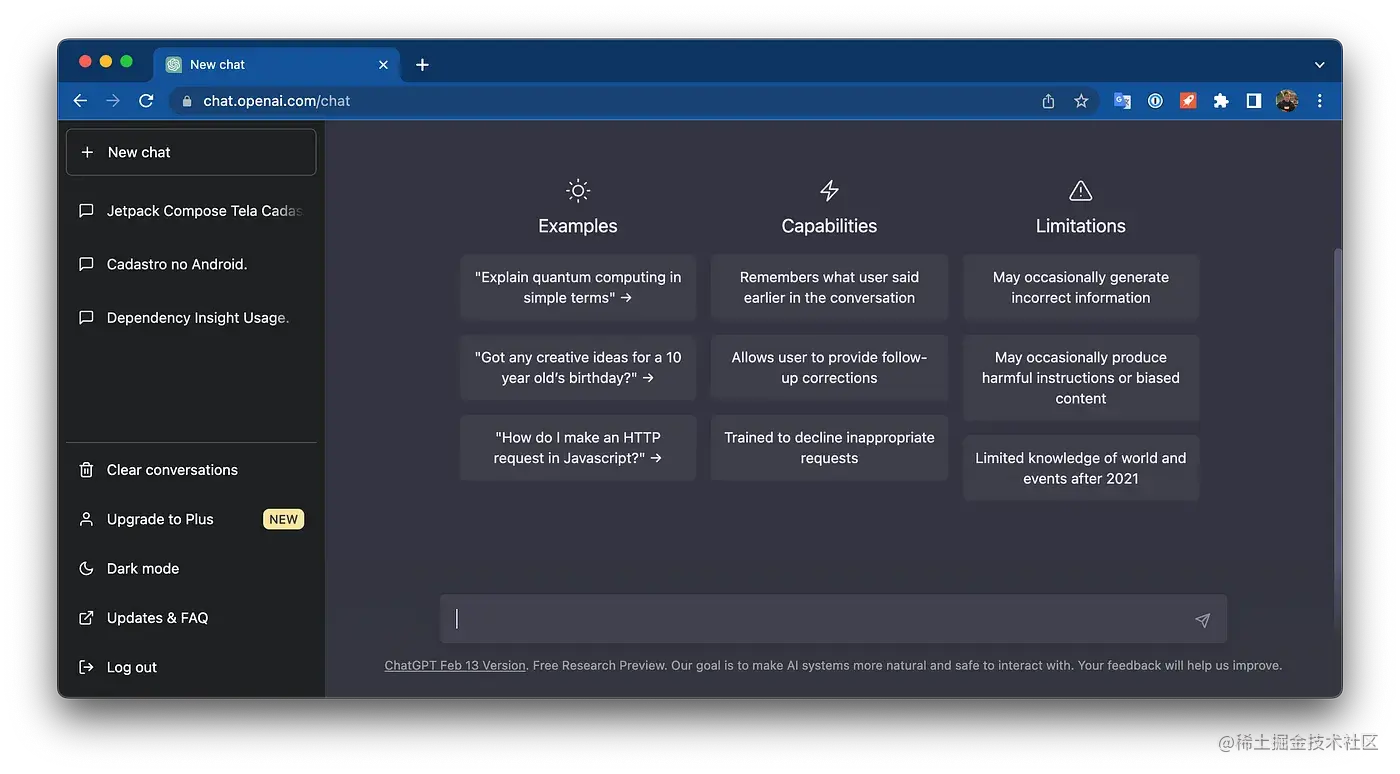The image size is (1400, 774).
Task: Choose the quantum computing example prompt
Action: (578, 287)
